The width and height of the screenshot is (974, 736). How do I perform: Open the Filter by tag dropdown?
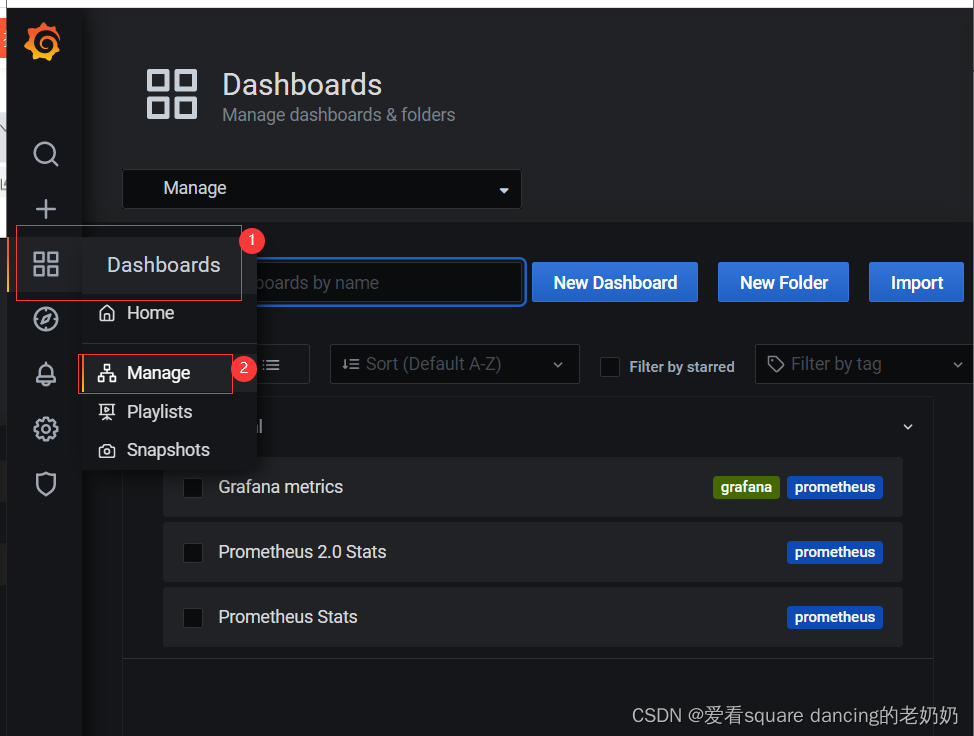tap(864, 364)
